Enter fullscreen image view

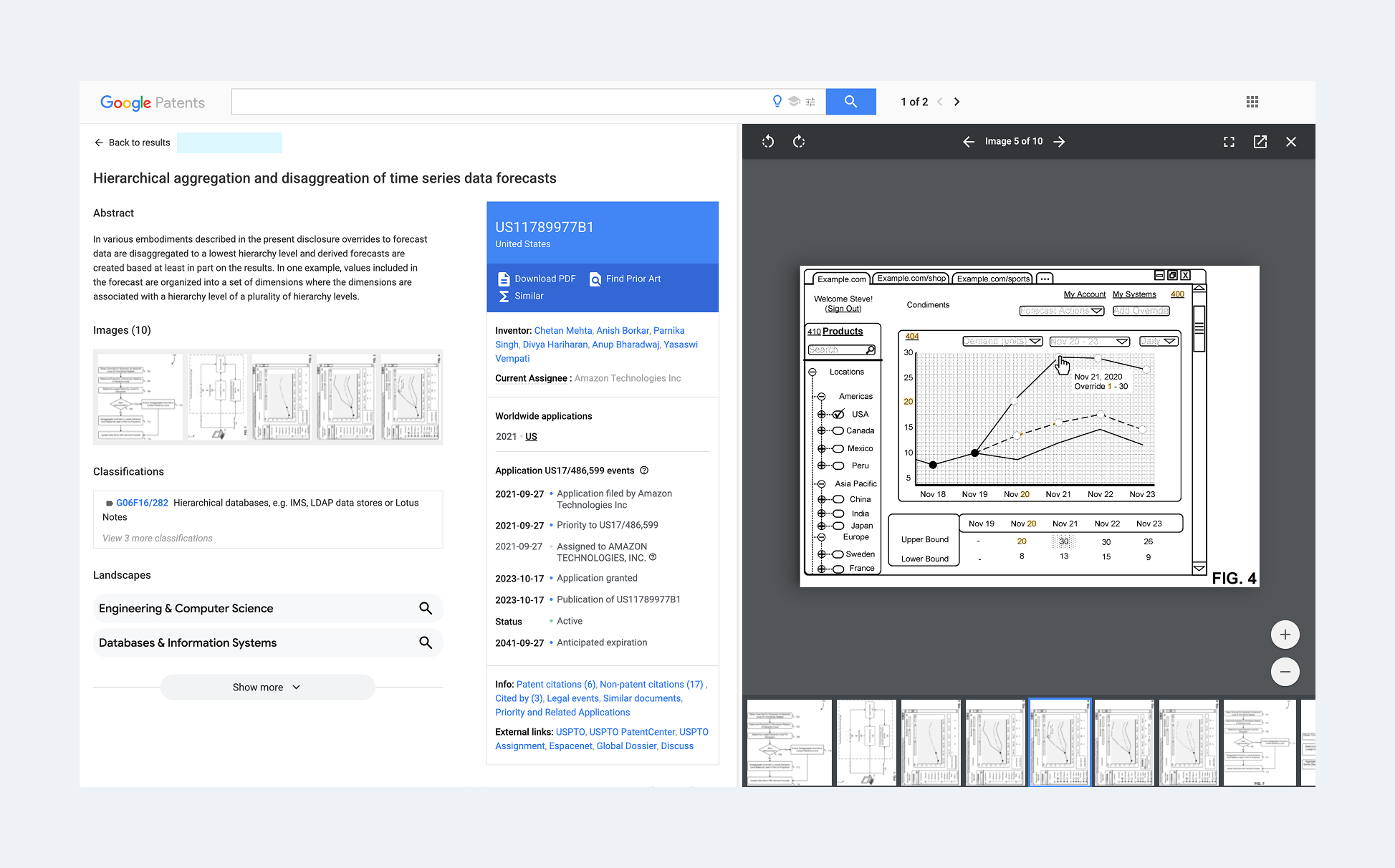tap(1229, 142)
